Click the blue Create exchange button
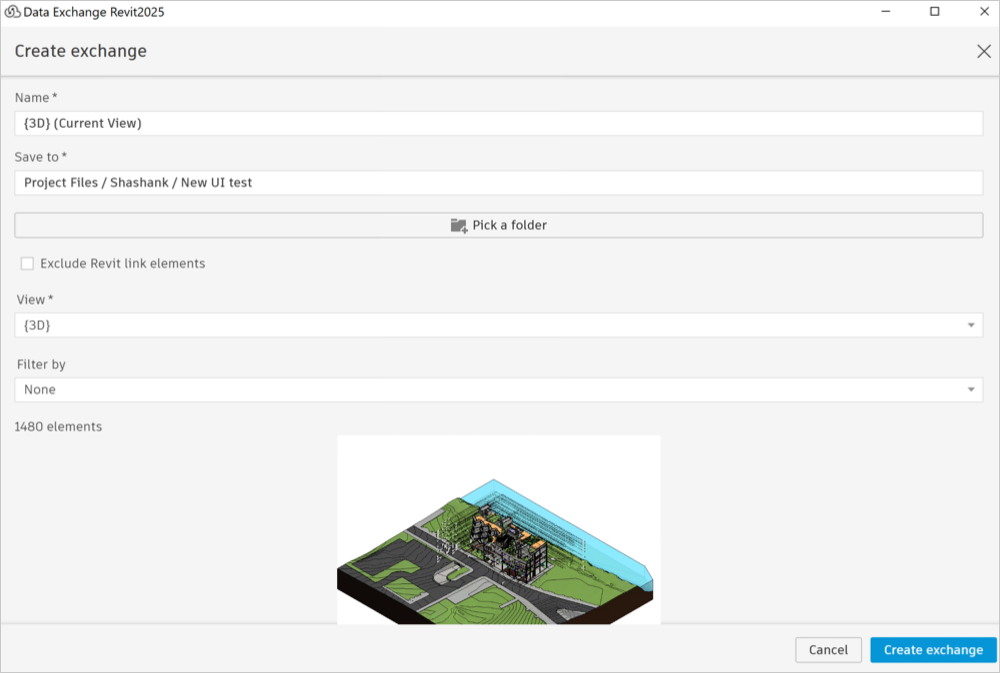Image resolution: width=1000 pixels, height=673 pixels. (x=933, y=649)
